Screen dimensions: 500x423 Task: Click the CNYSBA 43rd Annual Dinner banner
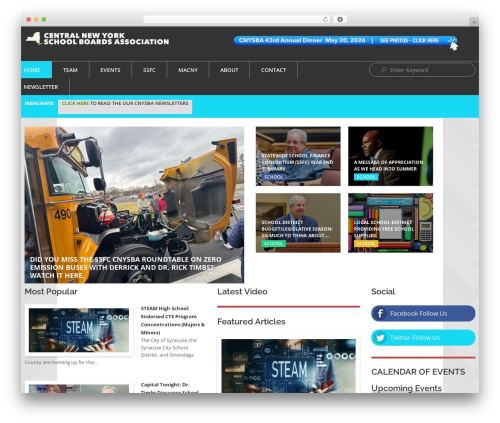[x=345, y=40]
